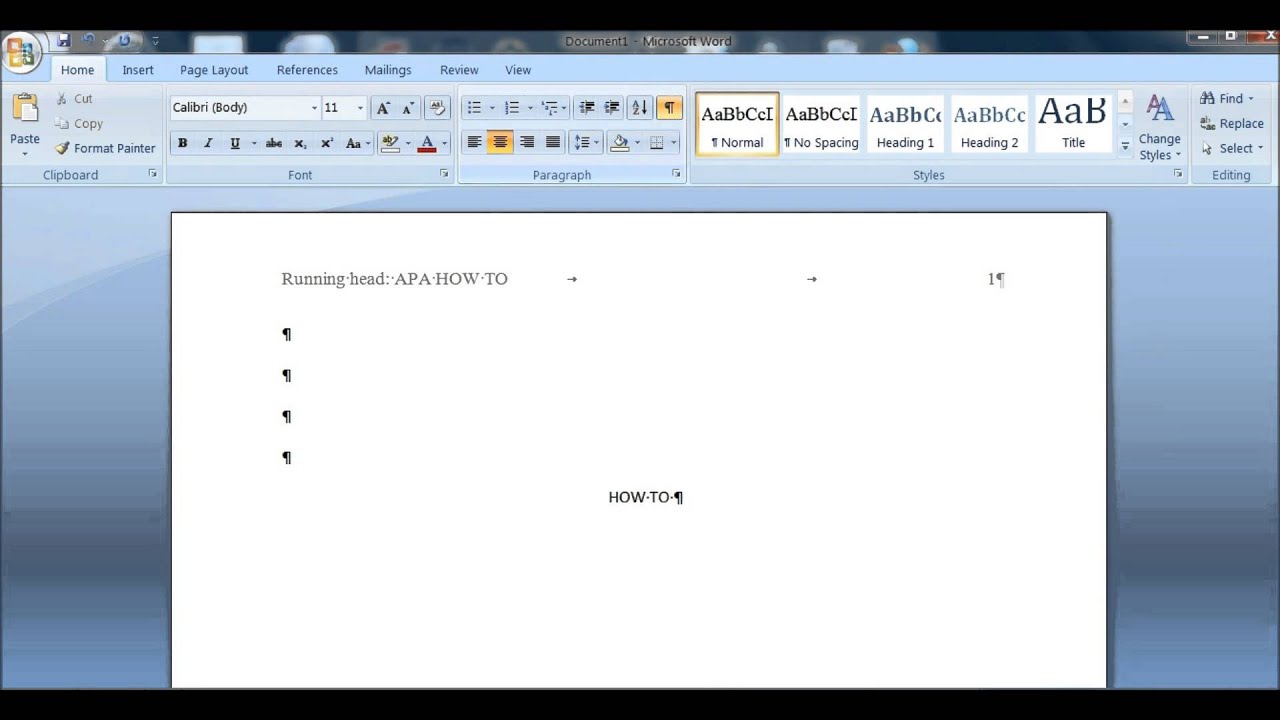Undo the last action
Image resolution: width=1280 pixels, height=720 pixels.
(88, 41)
